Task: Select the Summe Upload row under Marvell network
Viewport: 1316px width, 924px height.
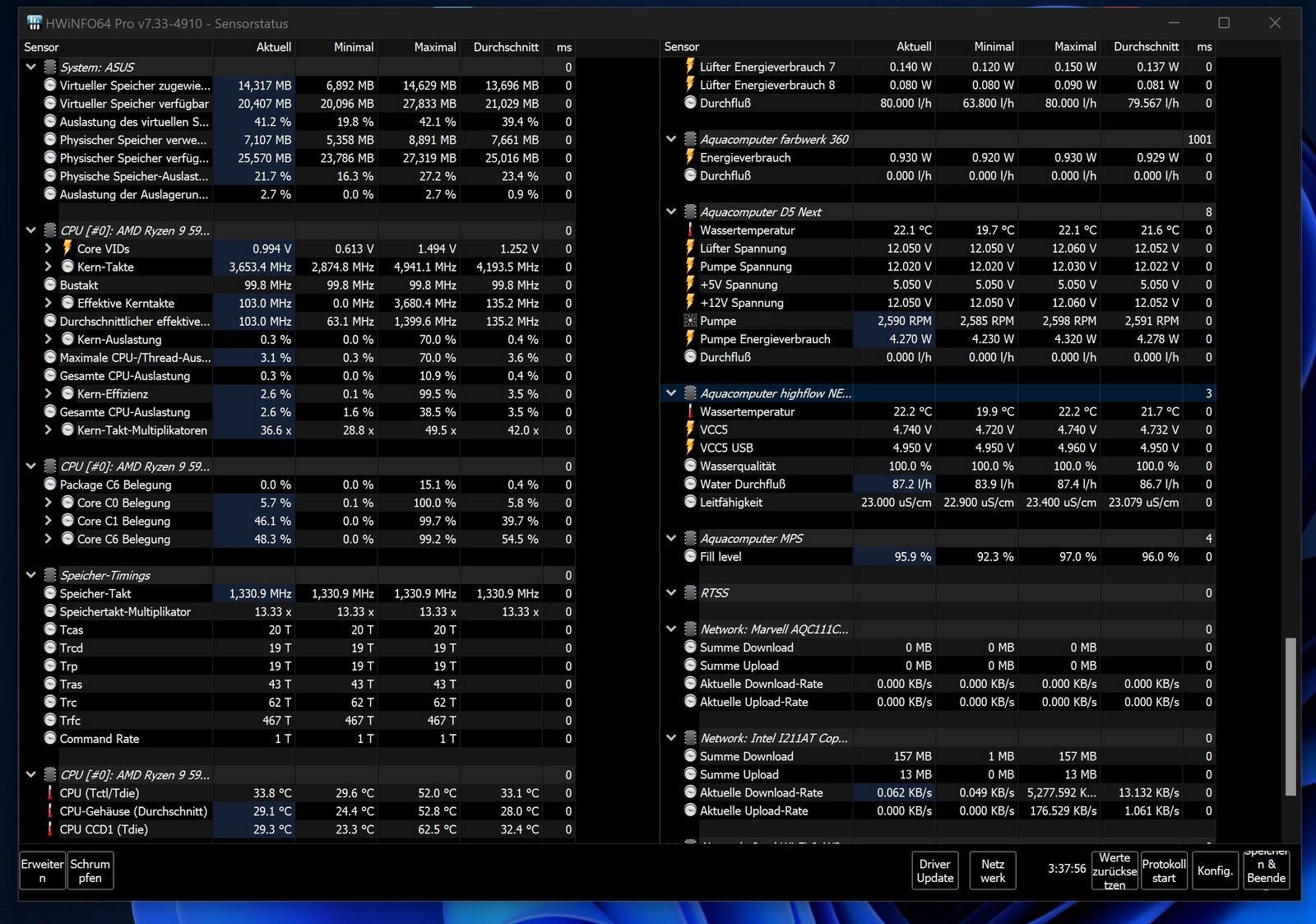Action: (938, 666)
